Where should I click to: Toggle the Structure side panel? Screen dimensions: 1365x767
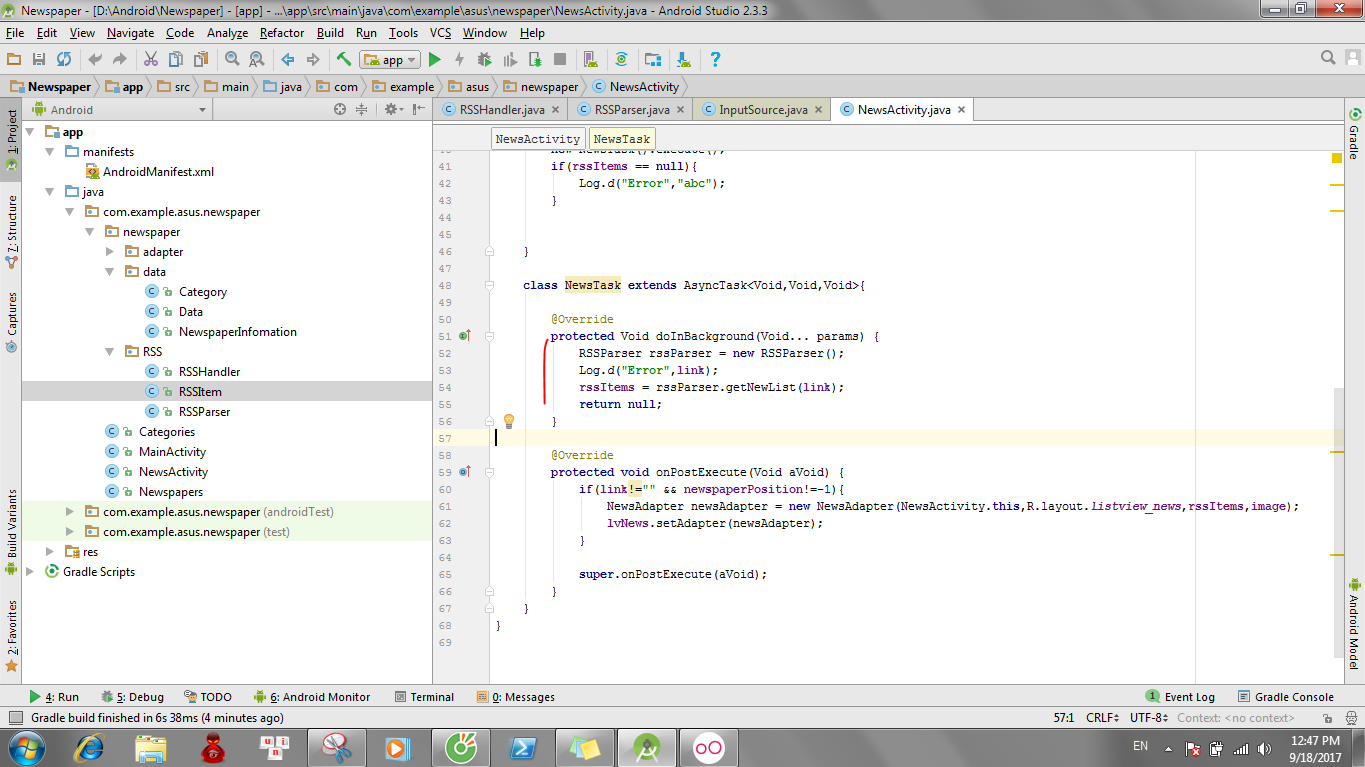(11, 230)
